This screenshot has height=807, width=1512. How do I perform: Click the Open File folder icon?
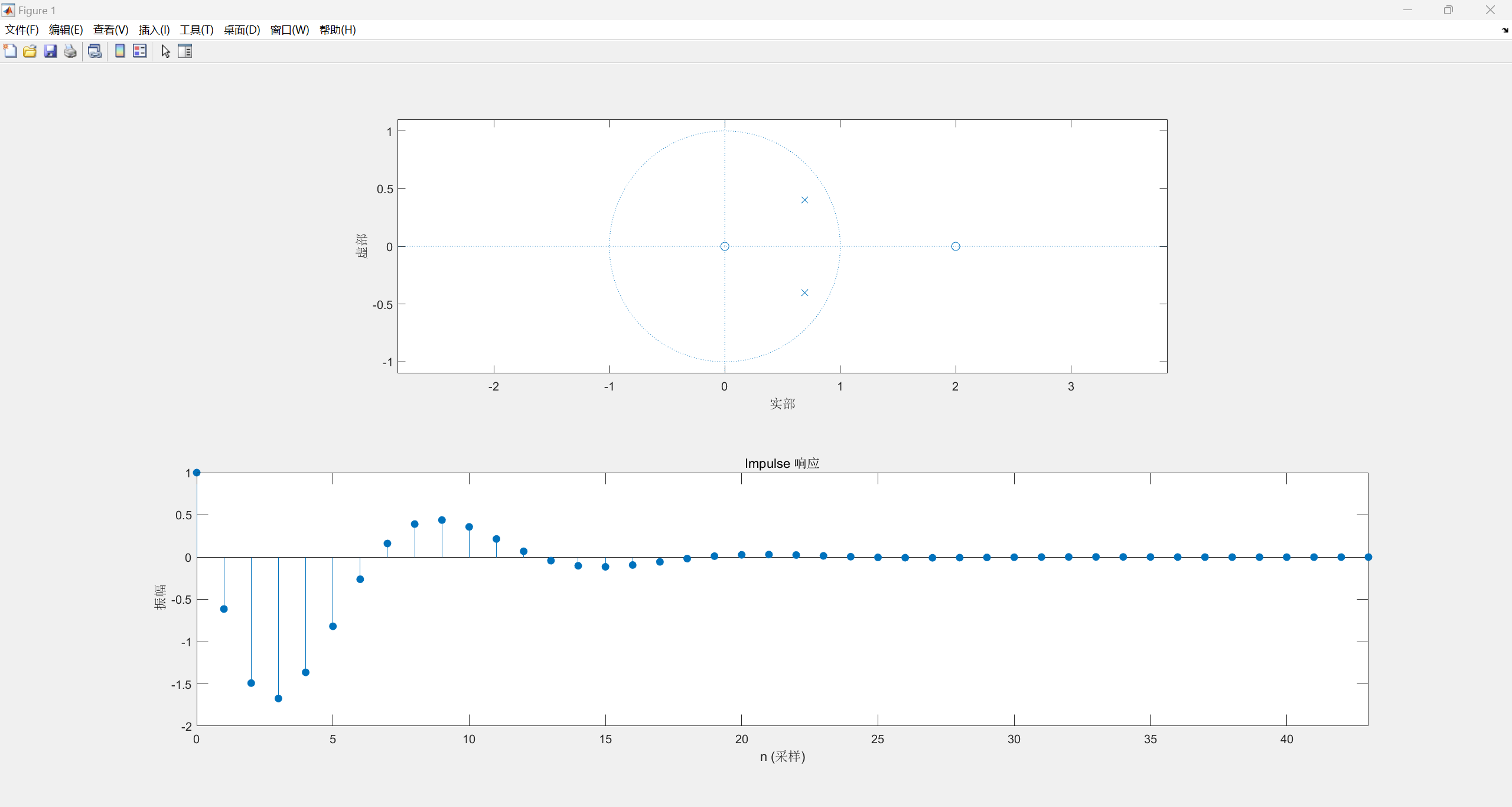coord(30,51)
